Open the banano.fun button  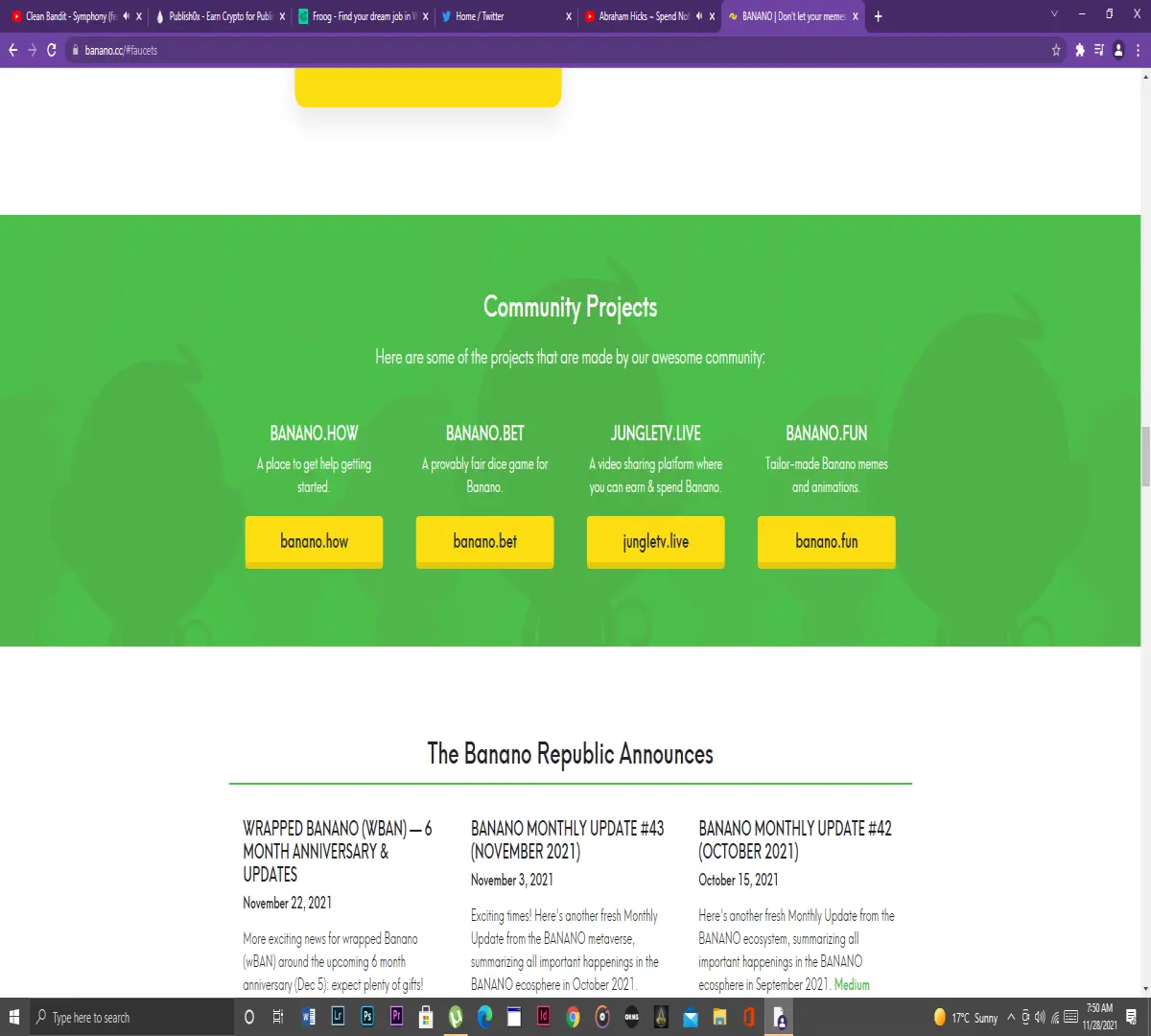pos(826,542)
